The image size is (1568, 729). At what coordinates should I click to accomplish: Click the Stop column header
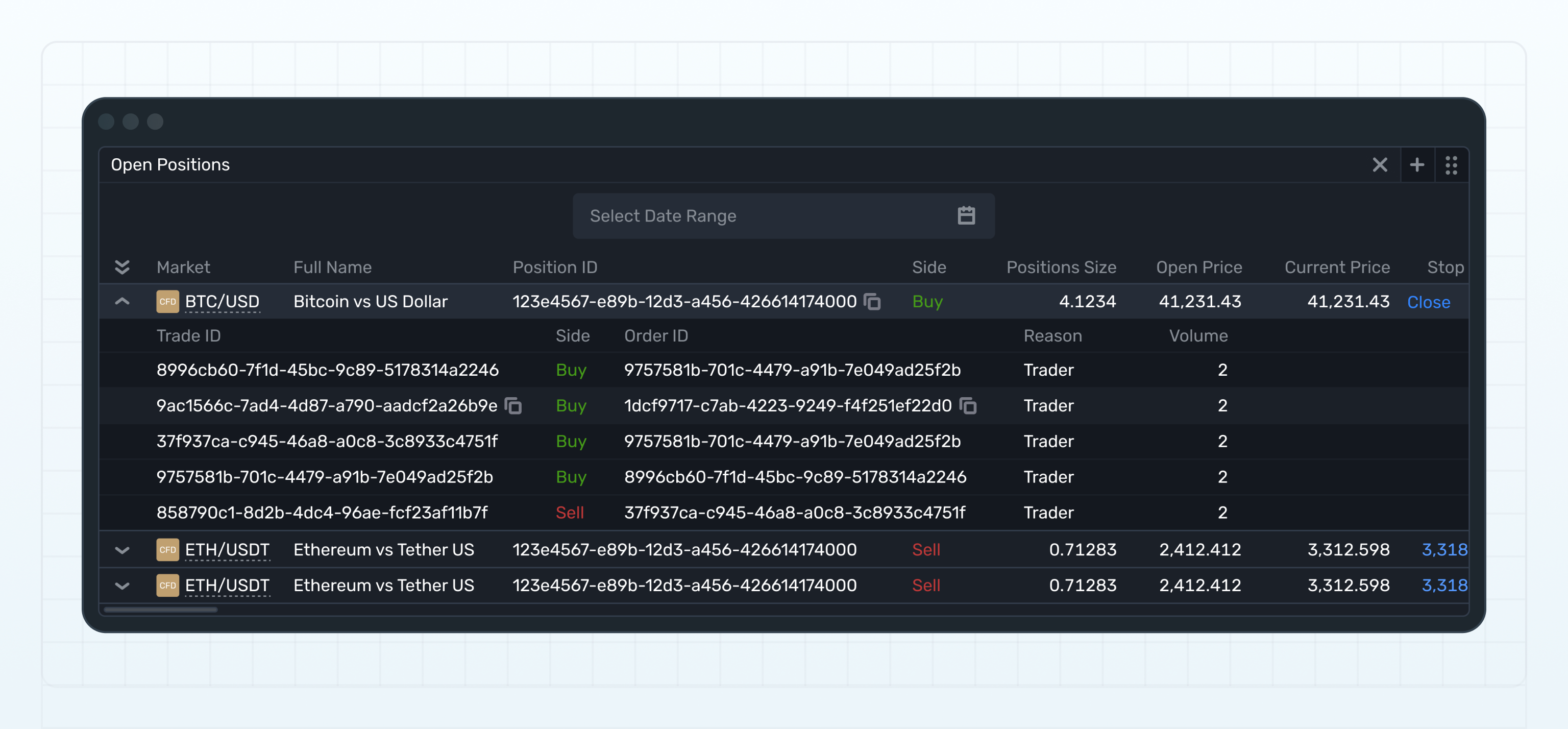[1445, 268]
